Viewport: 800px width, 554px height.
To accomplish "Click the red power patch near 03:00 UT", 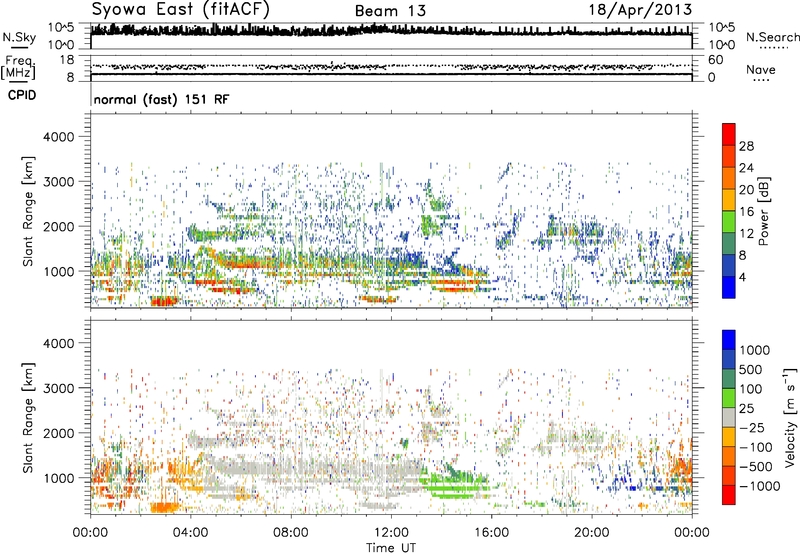I will pos(165,301).
